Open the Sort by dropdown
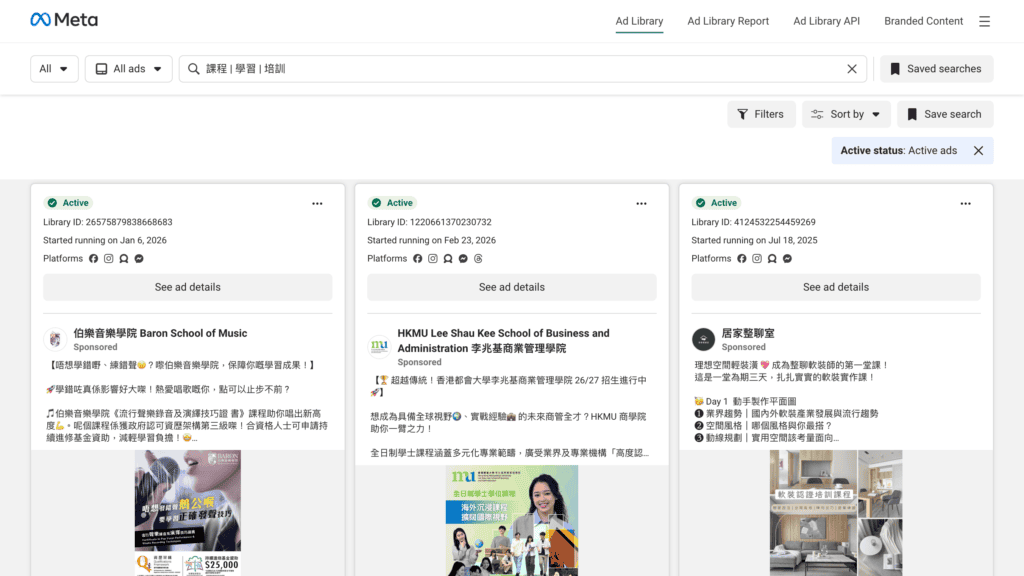The height and width of the screenshot is (576, 1024). pyautogui.click(x=846, y=114)
